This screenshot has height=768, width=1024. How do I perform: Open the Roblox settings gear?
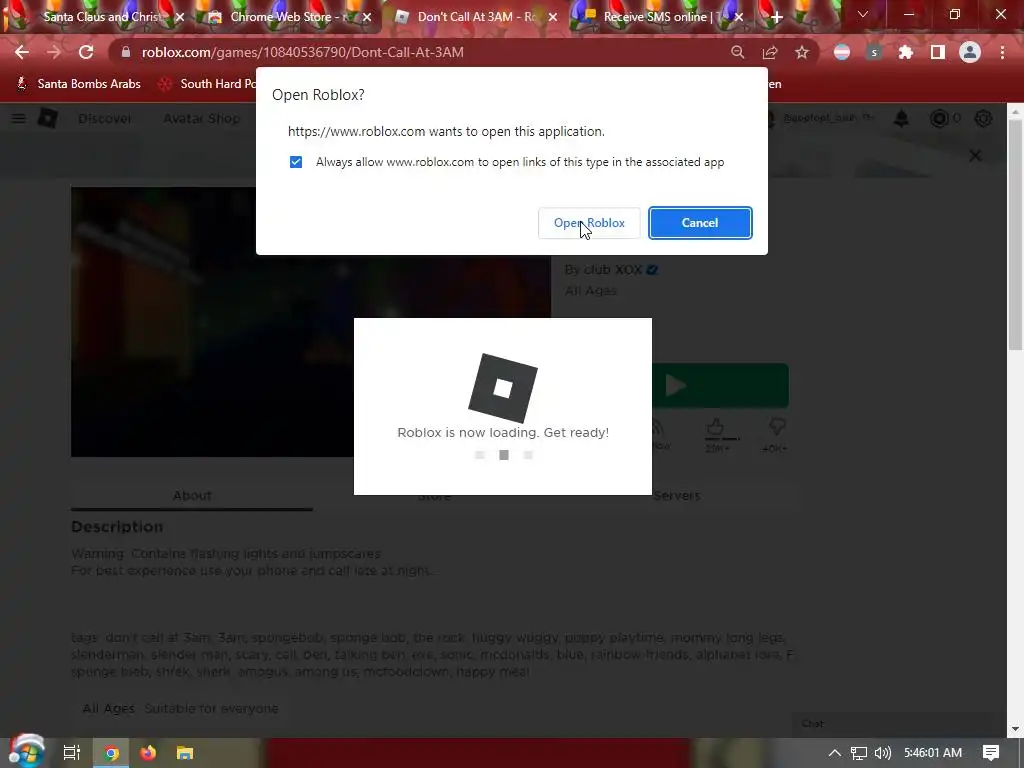click(x=983, y=118)
